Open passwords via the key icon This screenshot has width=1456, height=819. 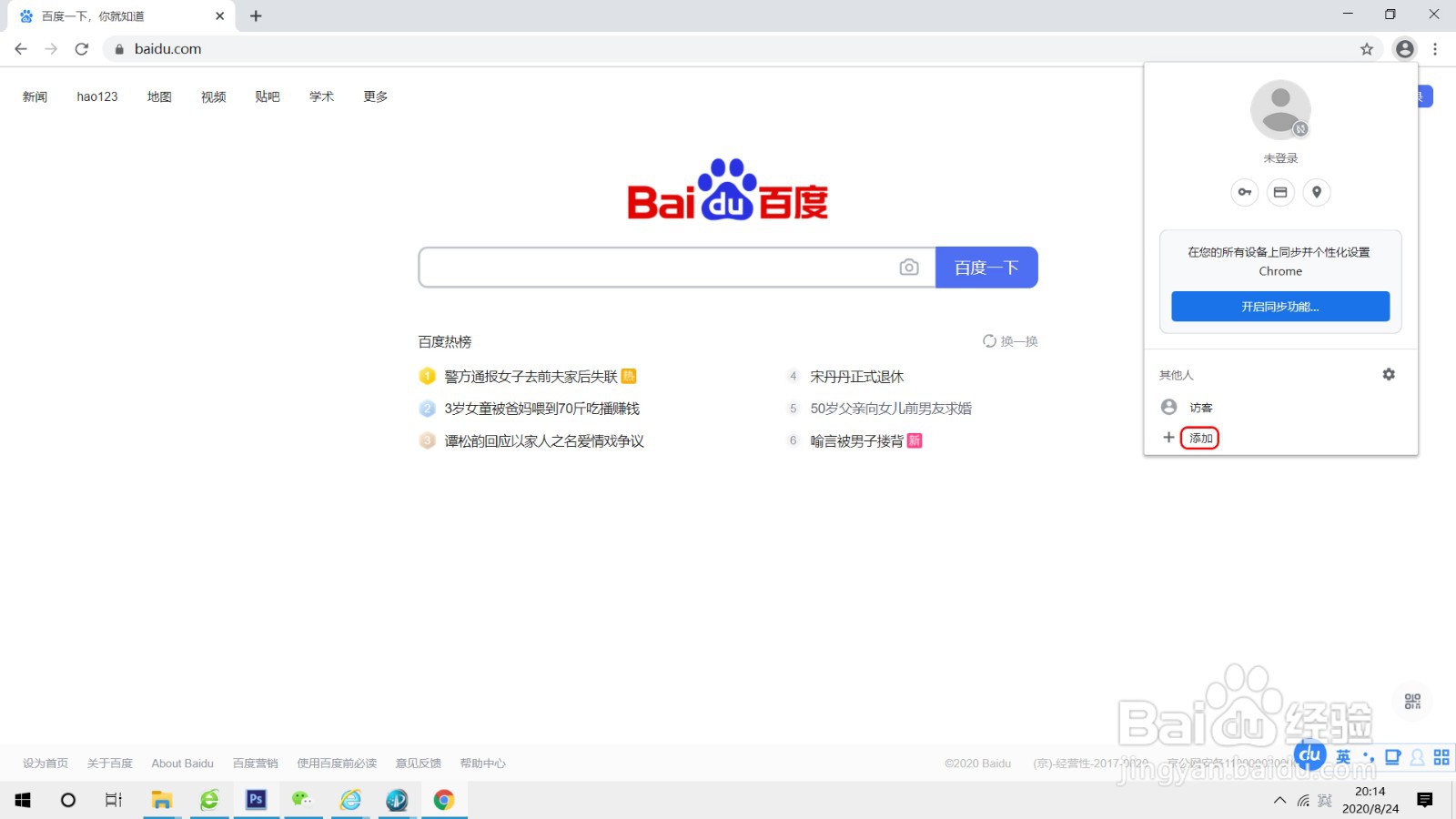[x=1244, y=192]
